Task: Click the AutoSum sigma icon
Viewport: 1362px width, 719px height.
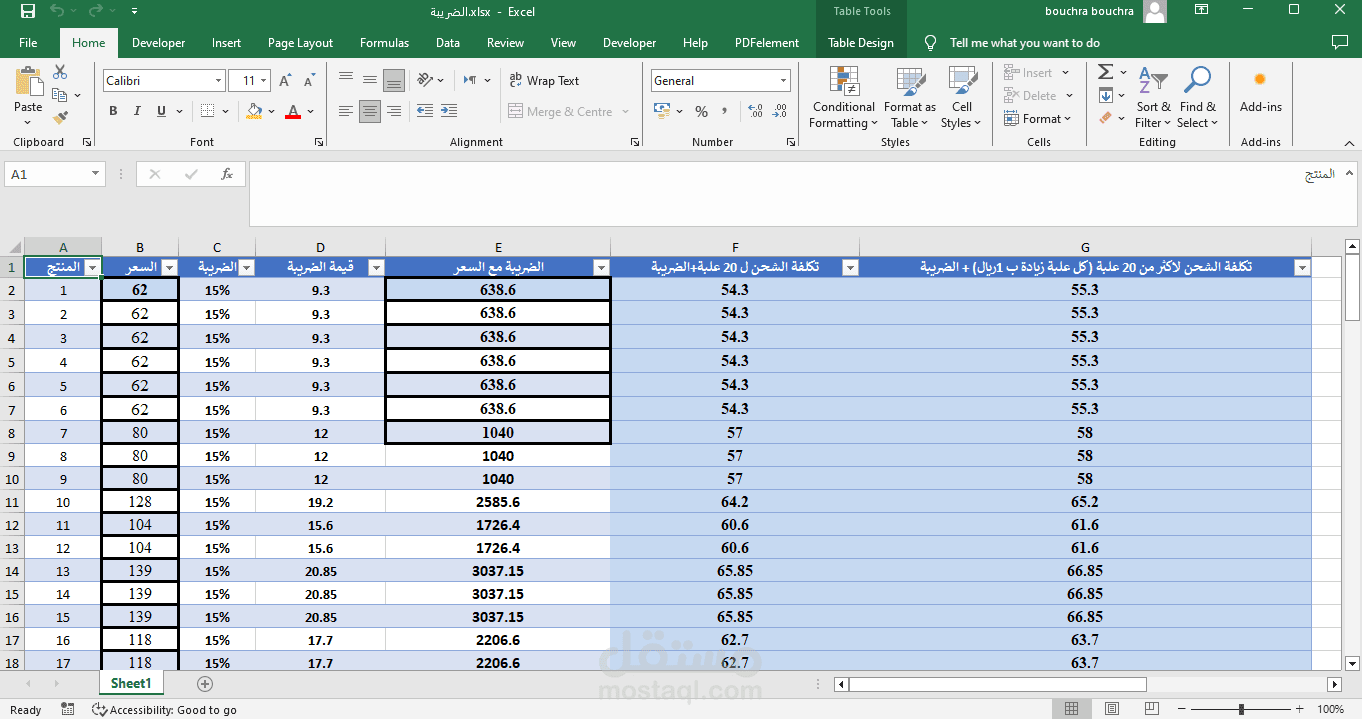Action: tap(1106, 72)
